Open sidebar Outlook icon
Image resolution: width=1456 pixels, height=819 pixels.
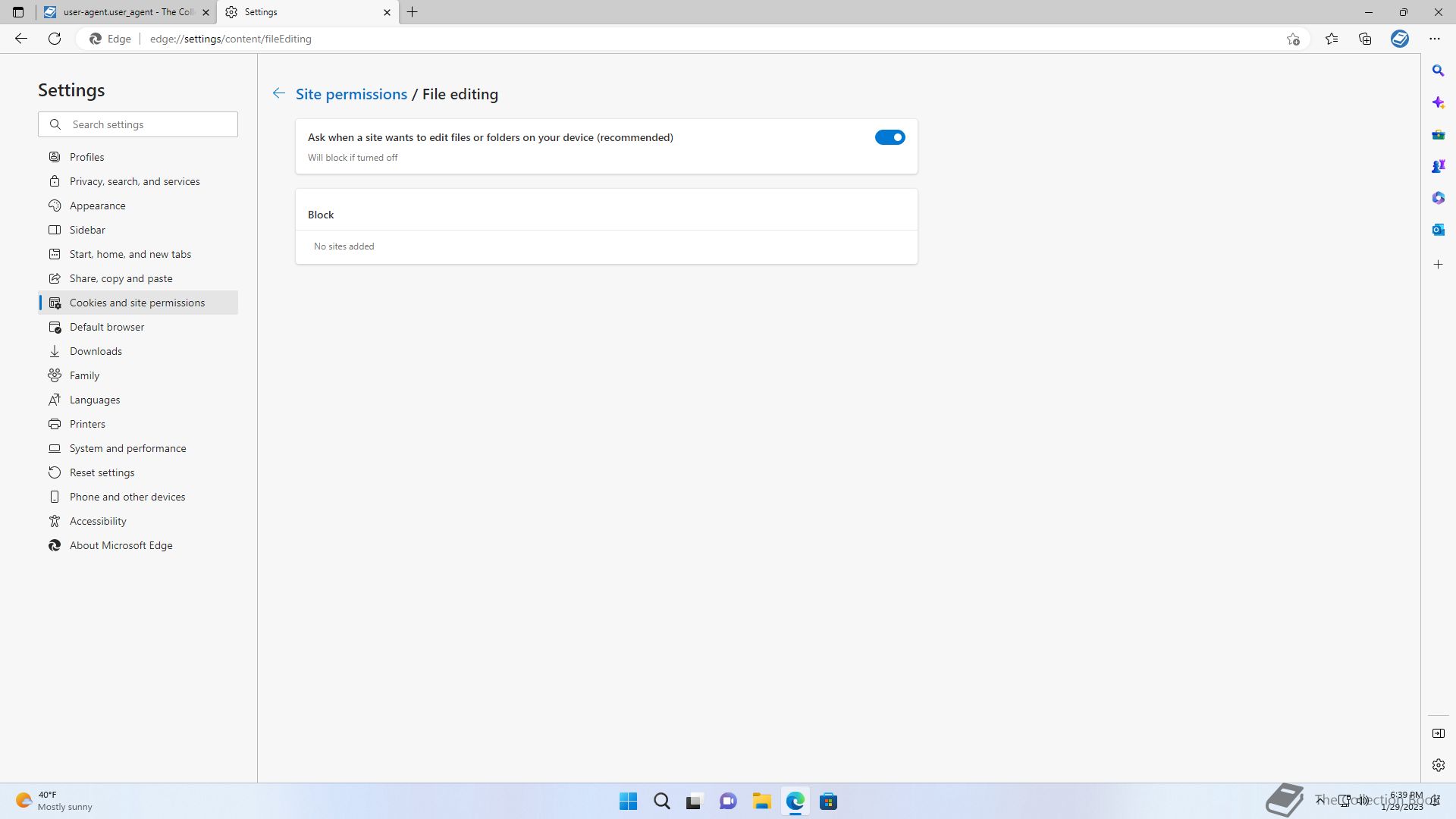point(1438,230)
